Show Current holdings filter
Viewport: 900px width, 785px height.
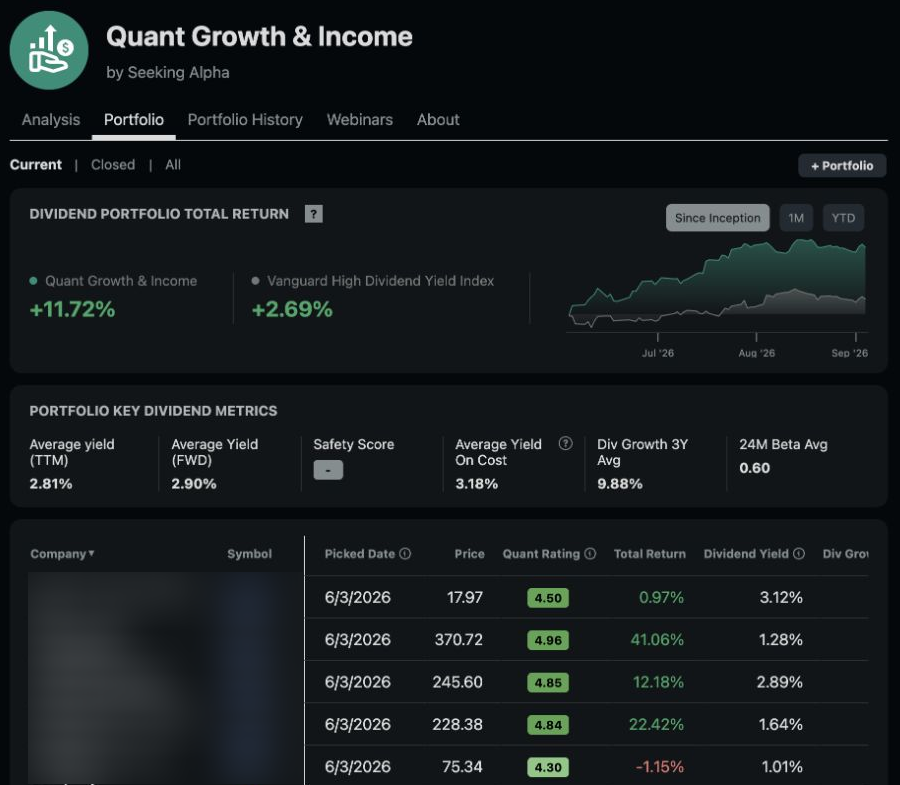pos(36,165)
